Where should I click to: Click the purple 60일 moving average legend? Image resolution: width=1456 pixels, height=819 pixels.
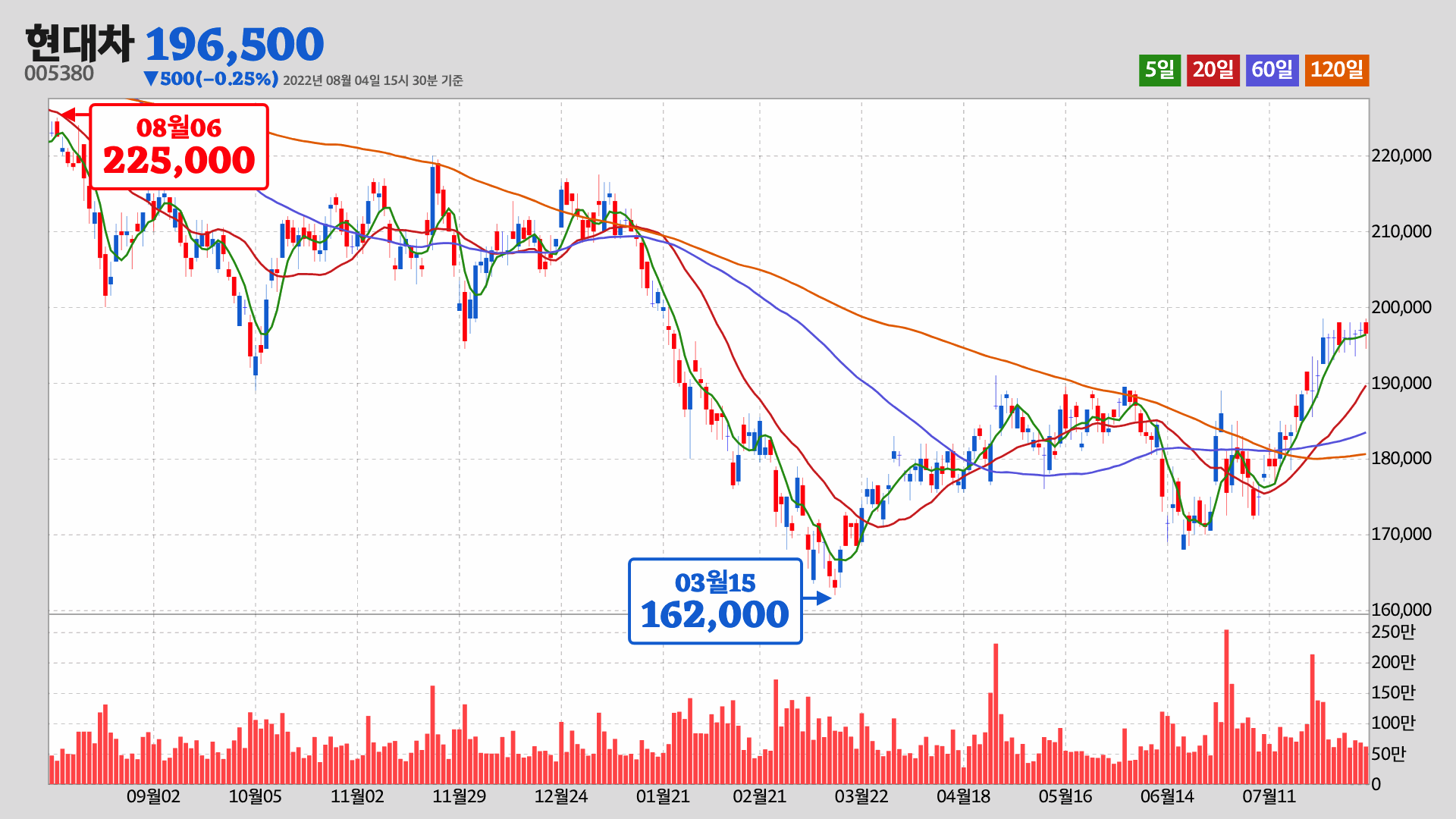pyautogui.click(x=1272, y=70)
